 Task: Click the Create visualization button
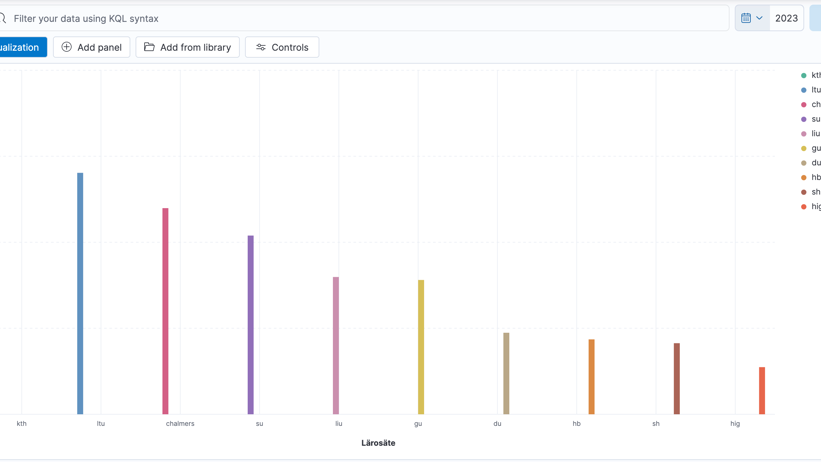tap(20, 47)
